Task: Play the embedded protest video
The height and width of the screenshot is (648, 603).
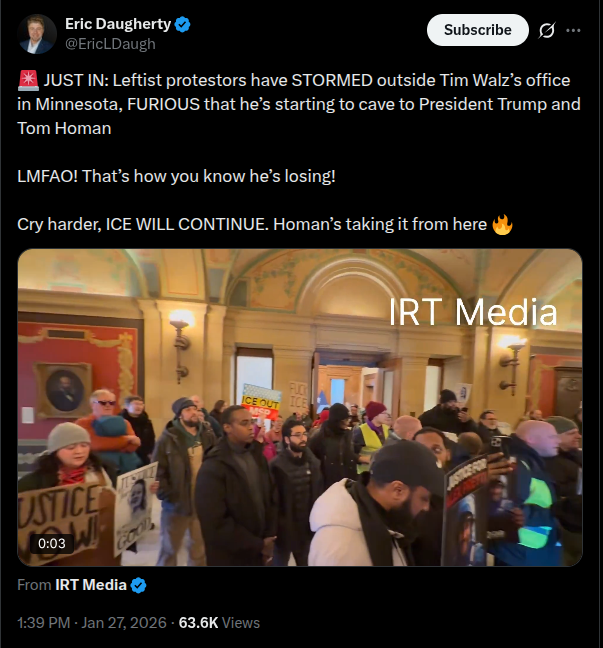Action: coord(300,407)
